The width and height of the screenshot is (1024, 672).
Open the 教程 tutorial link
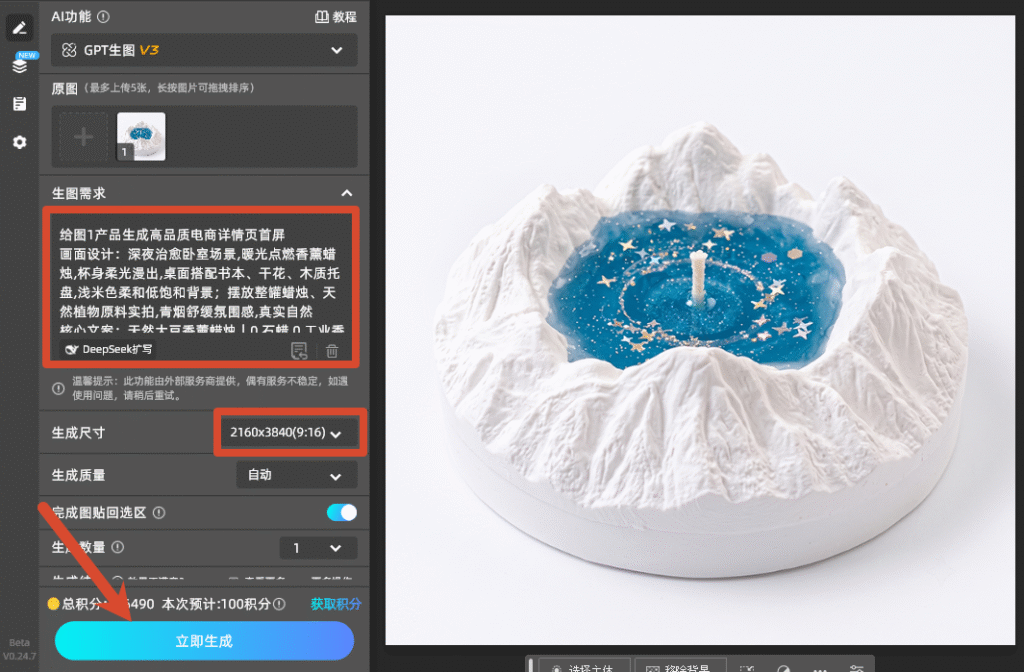336,17
